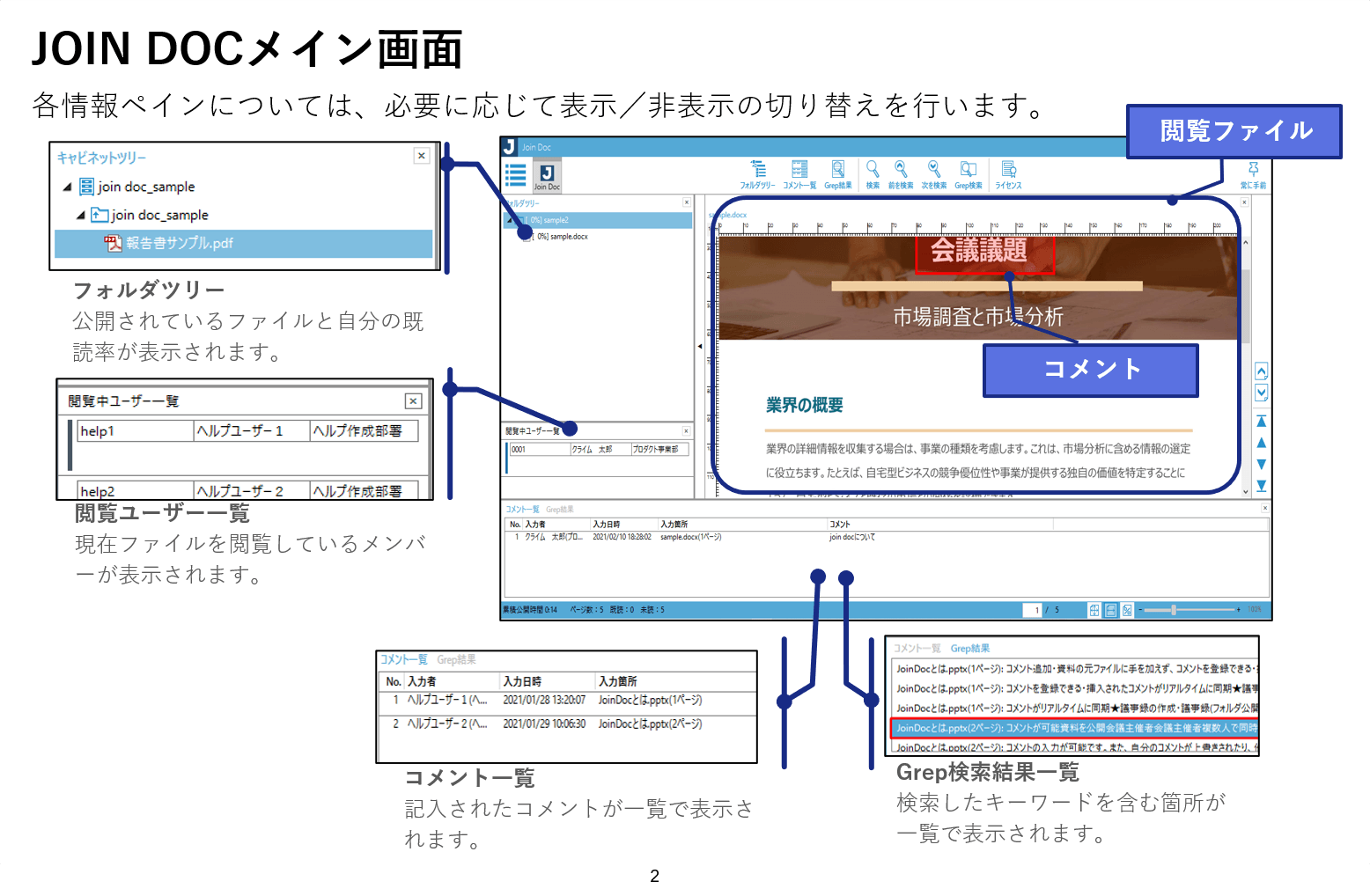Open the Grep検索 tool
This screenshot has width=1370, height=896.
coord(968,172)
